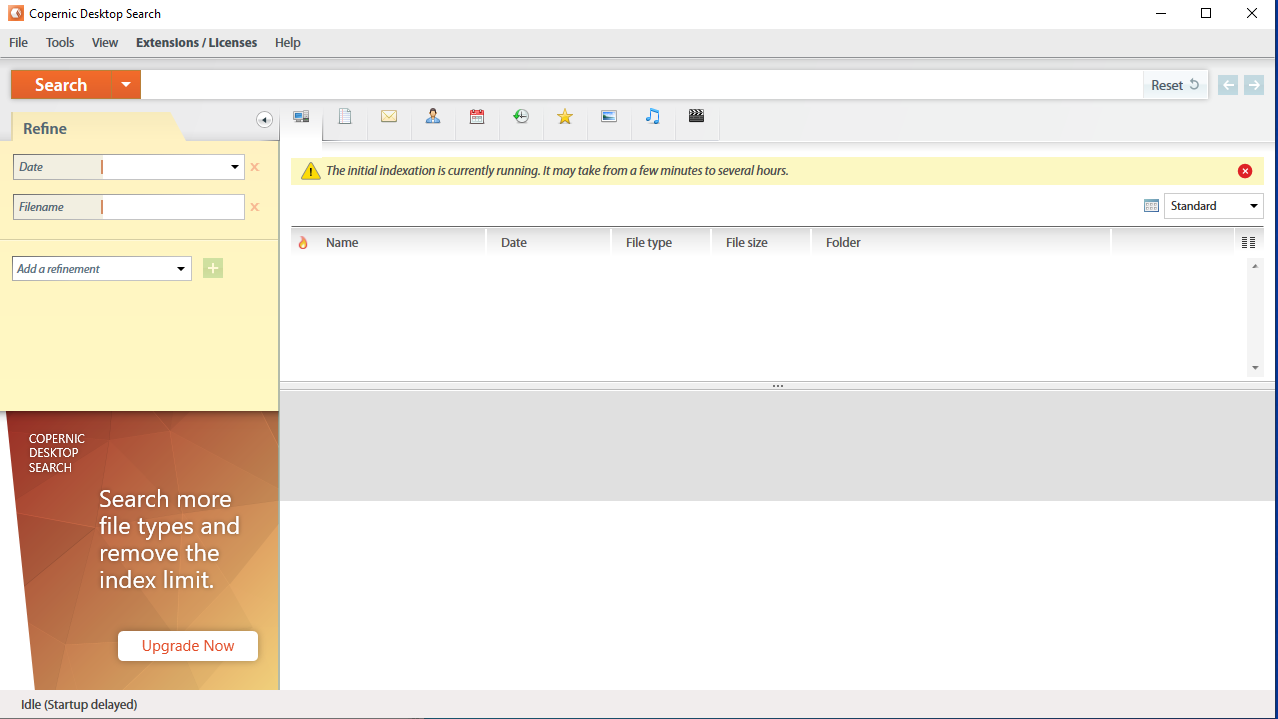The width and height of the screenshot is (1278, 719).
Task: Go back with the left arrow
Action: tap(1228, 85)
